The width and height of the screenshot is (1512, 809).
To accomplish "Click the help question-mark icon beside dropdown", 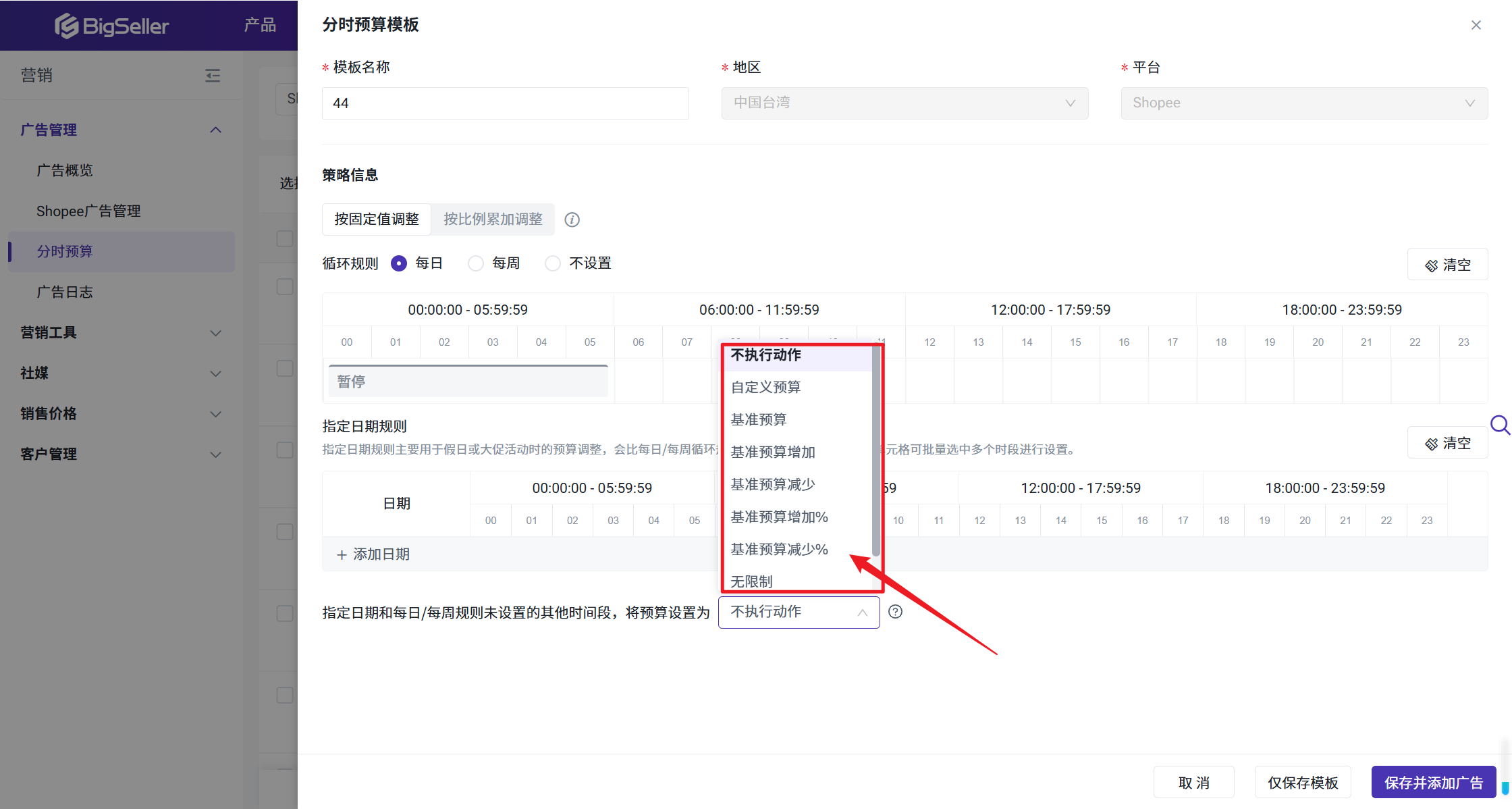I will point(895,612).
